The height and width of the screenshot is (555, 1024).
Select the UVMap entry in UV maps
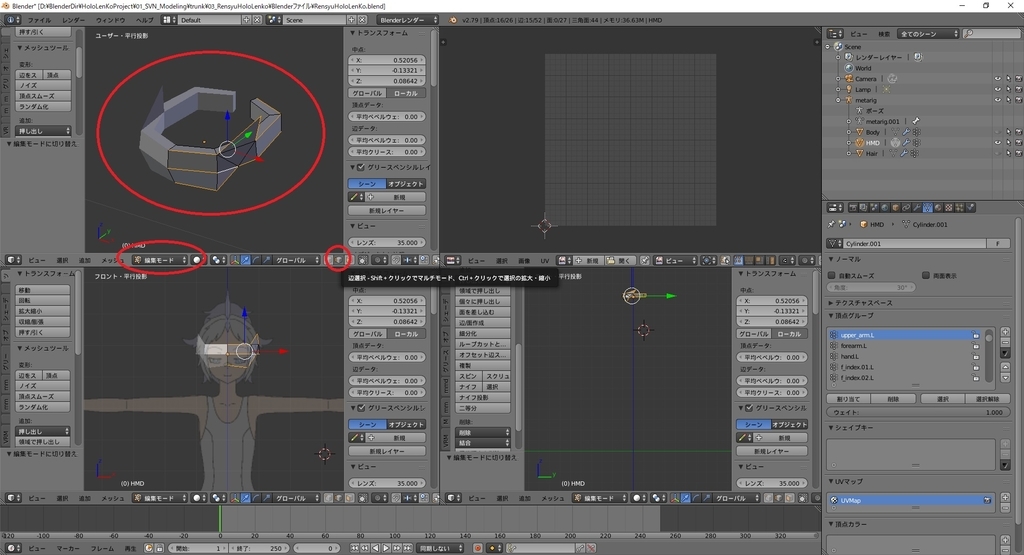911,500
